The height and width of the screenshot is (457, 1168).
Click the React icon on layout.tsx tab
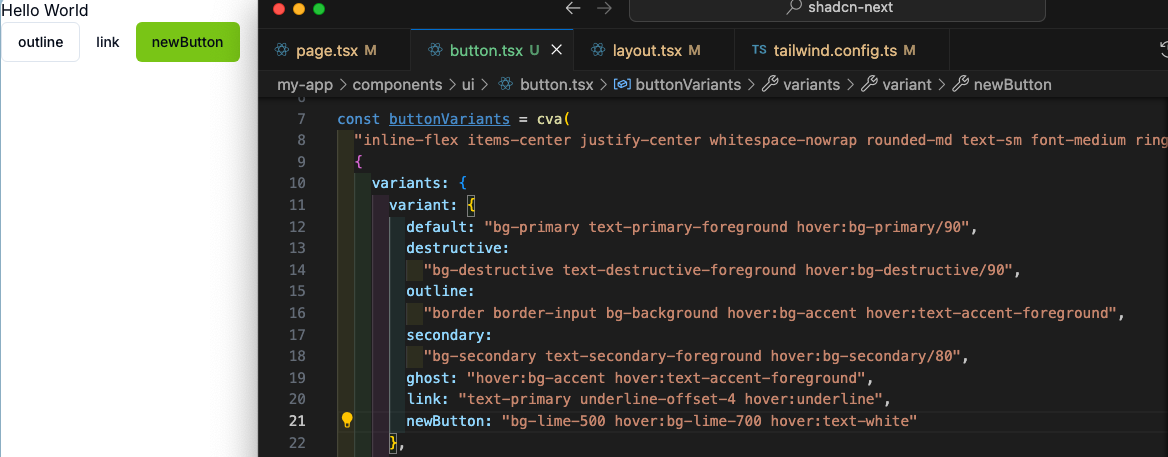coord(598,51)
